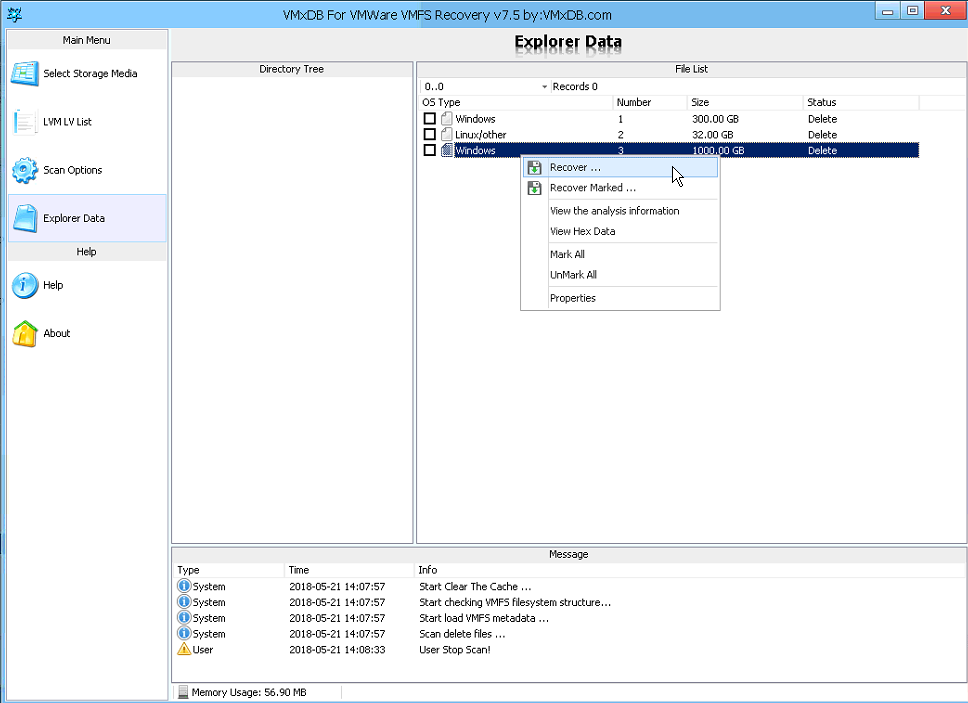
Task: Click 'Start checking VMFS filesystem structure...' message
Action: pyautogui.click(x=515, y=602)
